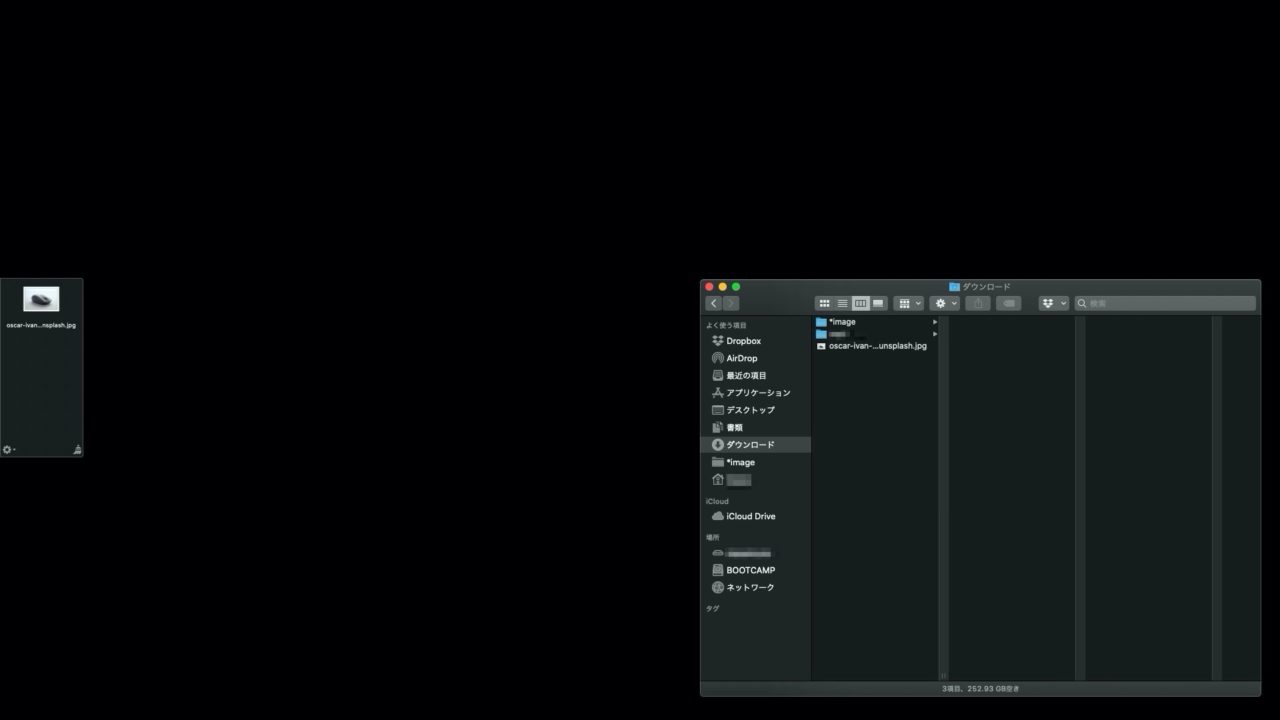Screen dimensions: 1280x720
Task: Maximize the Finder window with the green button
Action: tap(736, 287)
